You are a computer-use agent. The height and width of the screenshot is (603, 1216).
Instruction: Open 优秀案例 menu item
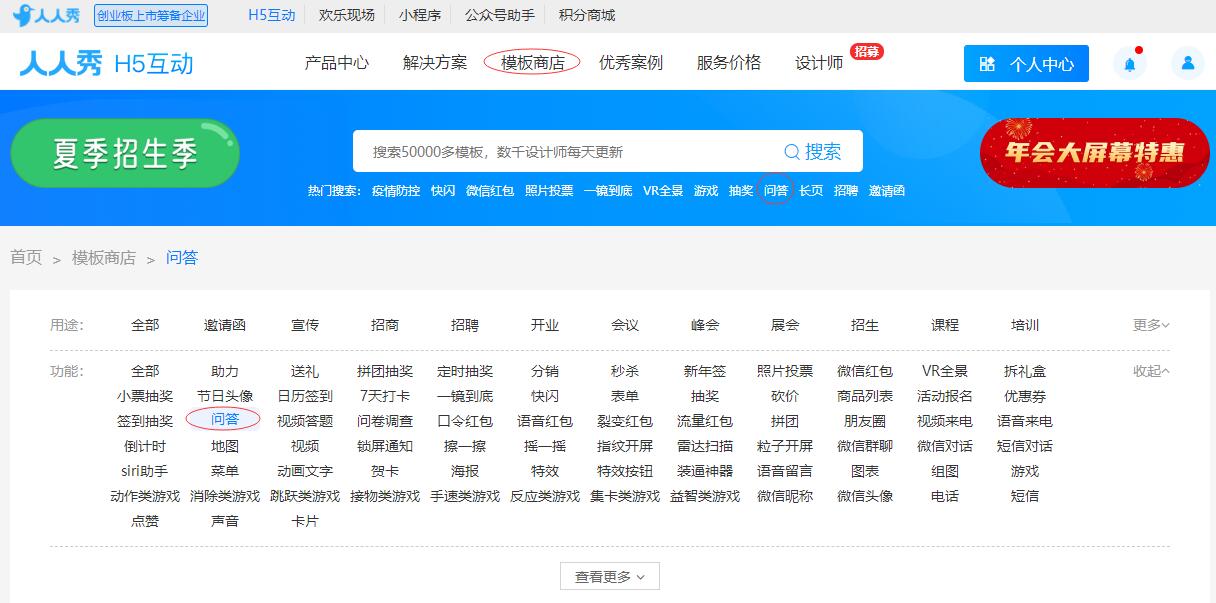click(x=631, y=63)
